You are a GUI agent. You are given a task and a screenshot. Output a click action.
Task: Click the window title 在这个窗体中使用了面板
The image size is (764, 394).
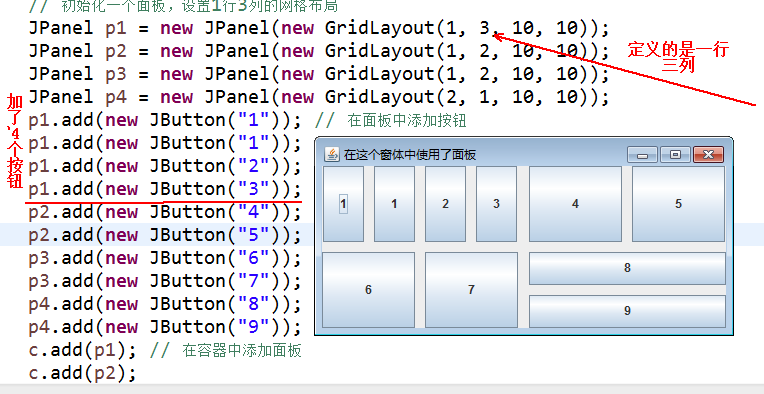pyautogui.click(x=410, y=155)
